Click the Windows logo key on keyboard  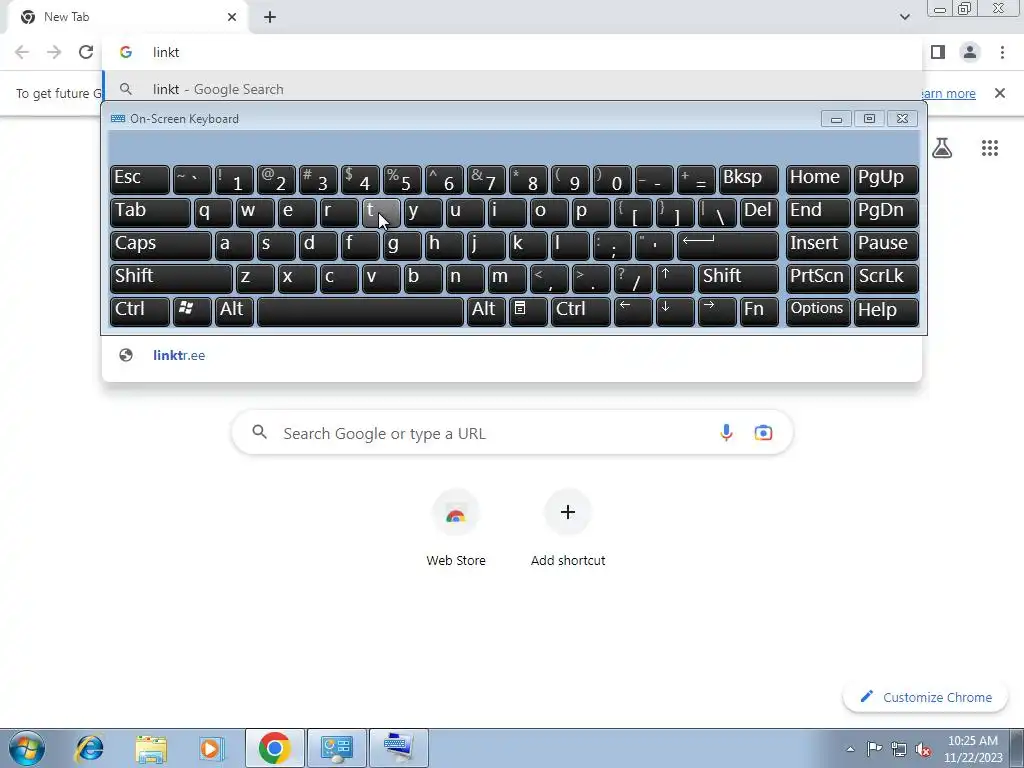point(192,310)
